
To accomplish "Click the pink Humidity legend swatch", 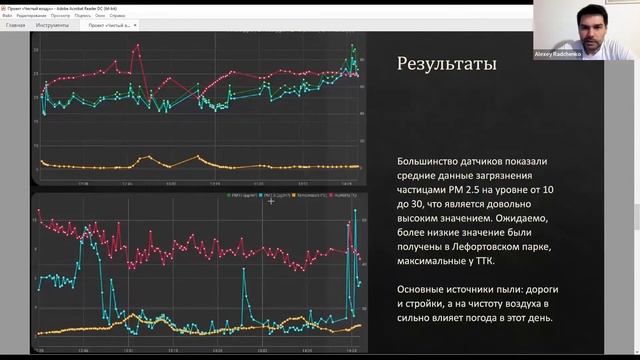I will 331,196.
